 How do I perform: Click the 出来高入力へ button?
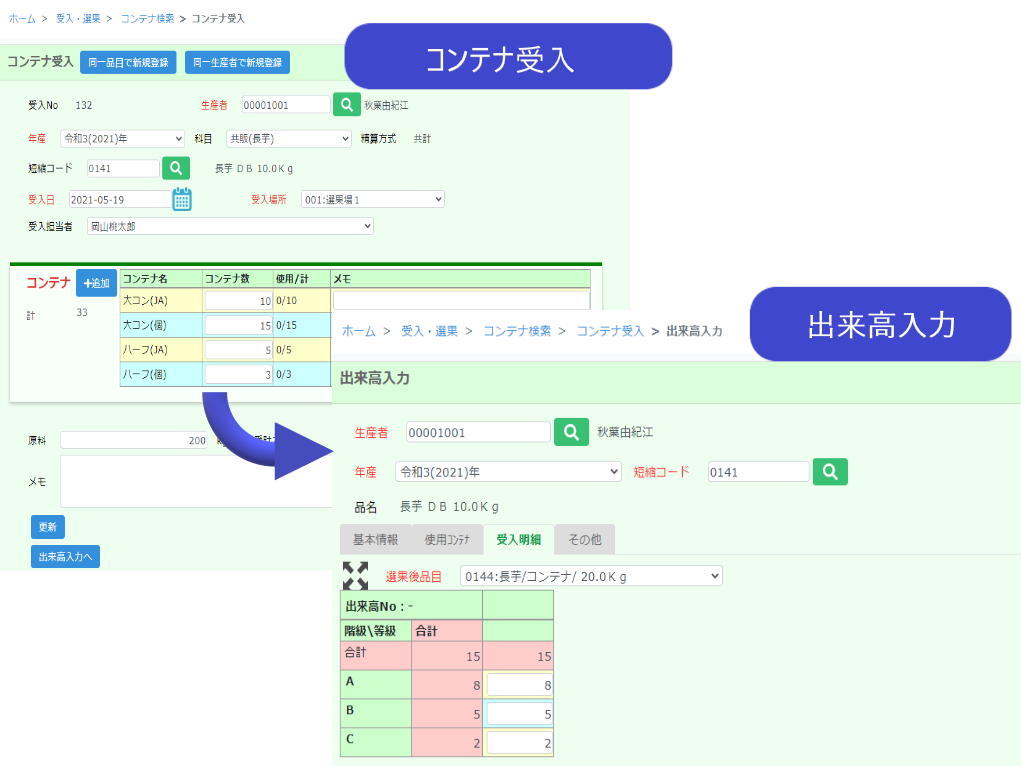65,557
